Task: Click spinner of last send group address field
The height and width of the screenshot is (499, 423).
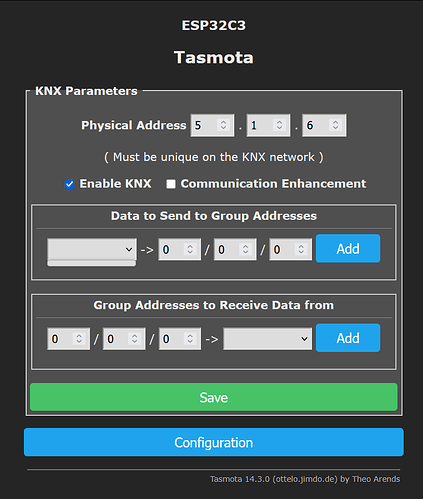Action: coord(301,249)
